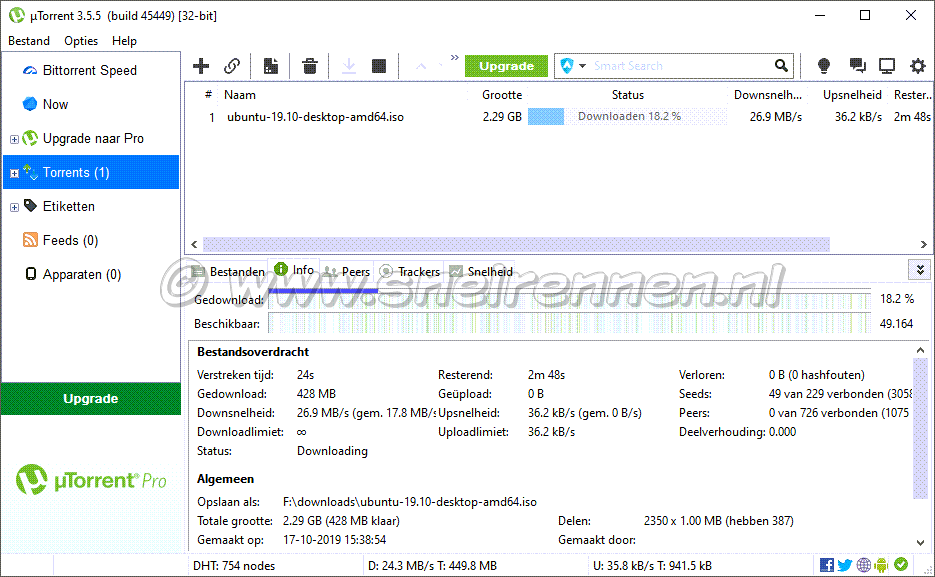Click the Add Torrent plus icon
Viewport: 935px width, 577px height.
(201, 66)
